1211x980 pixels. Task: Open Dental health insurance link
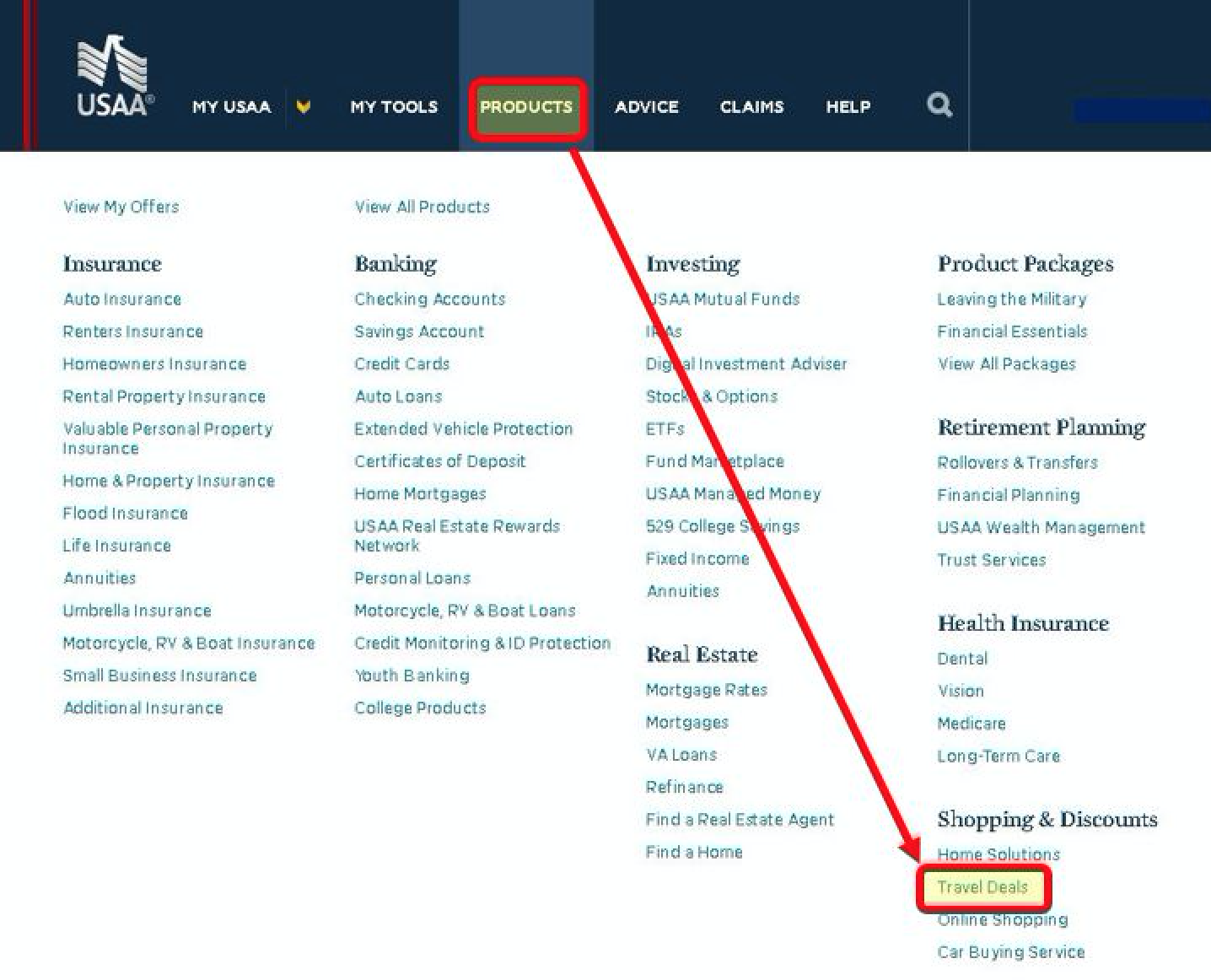[x=963, y=659]
